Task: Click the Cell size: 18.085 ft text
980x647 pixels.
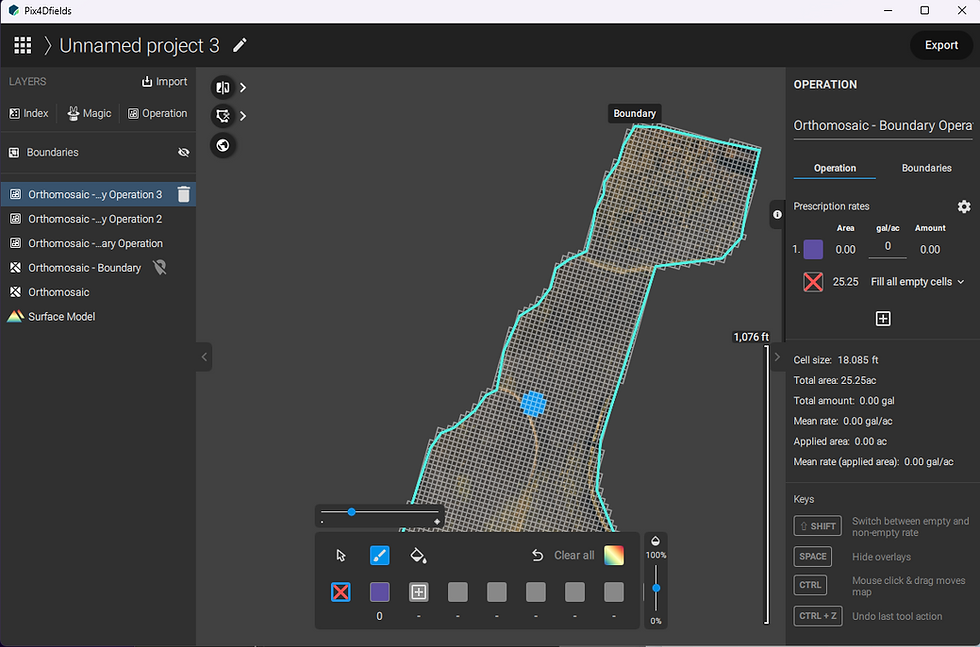Action: [836, 360]
